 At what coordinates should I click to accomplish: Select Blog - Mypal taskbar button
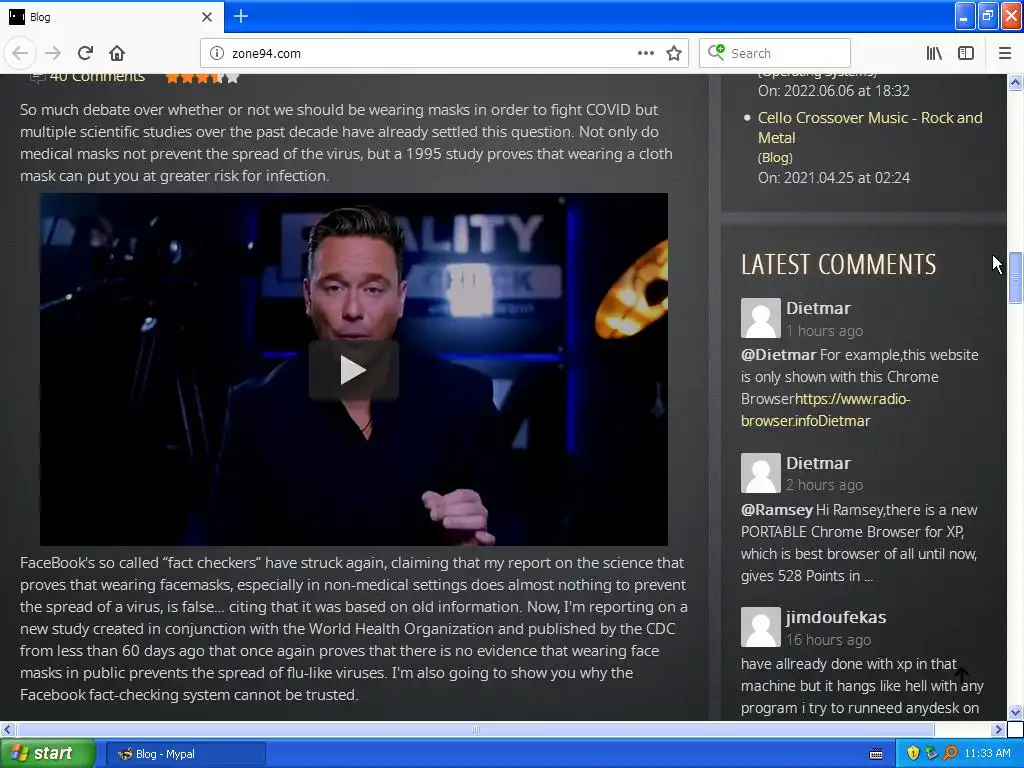[x=185, y=754]
